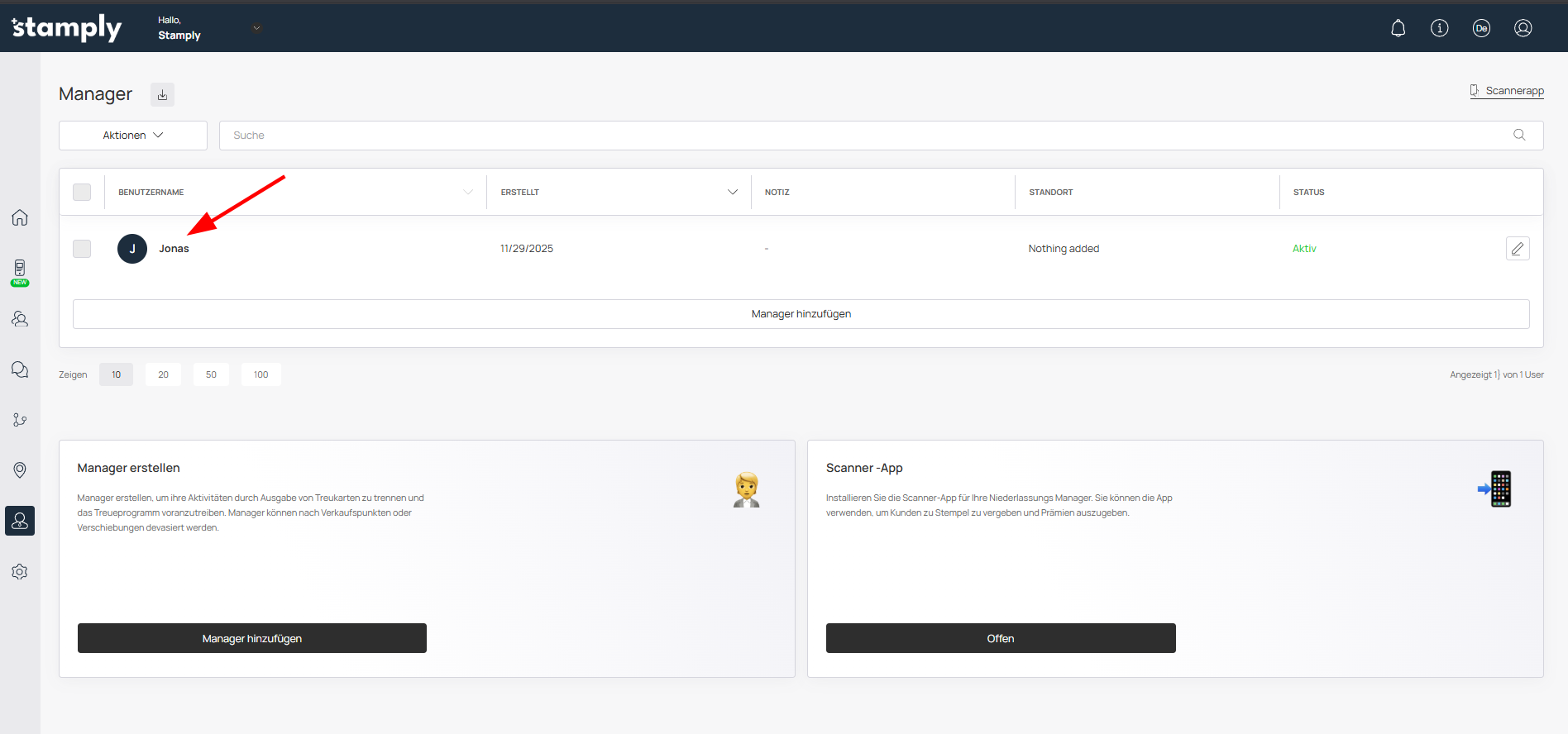Open the De language selector icon
Image resolution: width=1568 pixels, height=734 pixels.
point(1481,28)
